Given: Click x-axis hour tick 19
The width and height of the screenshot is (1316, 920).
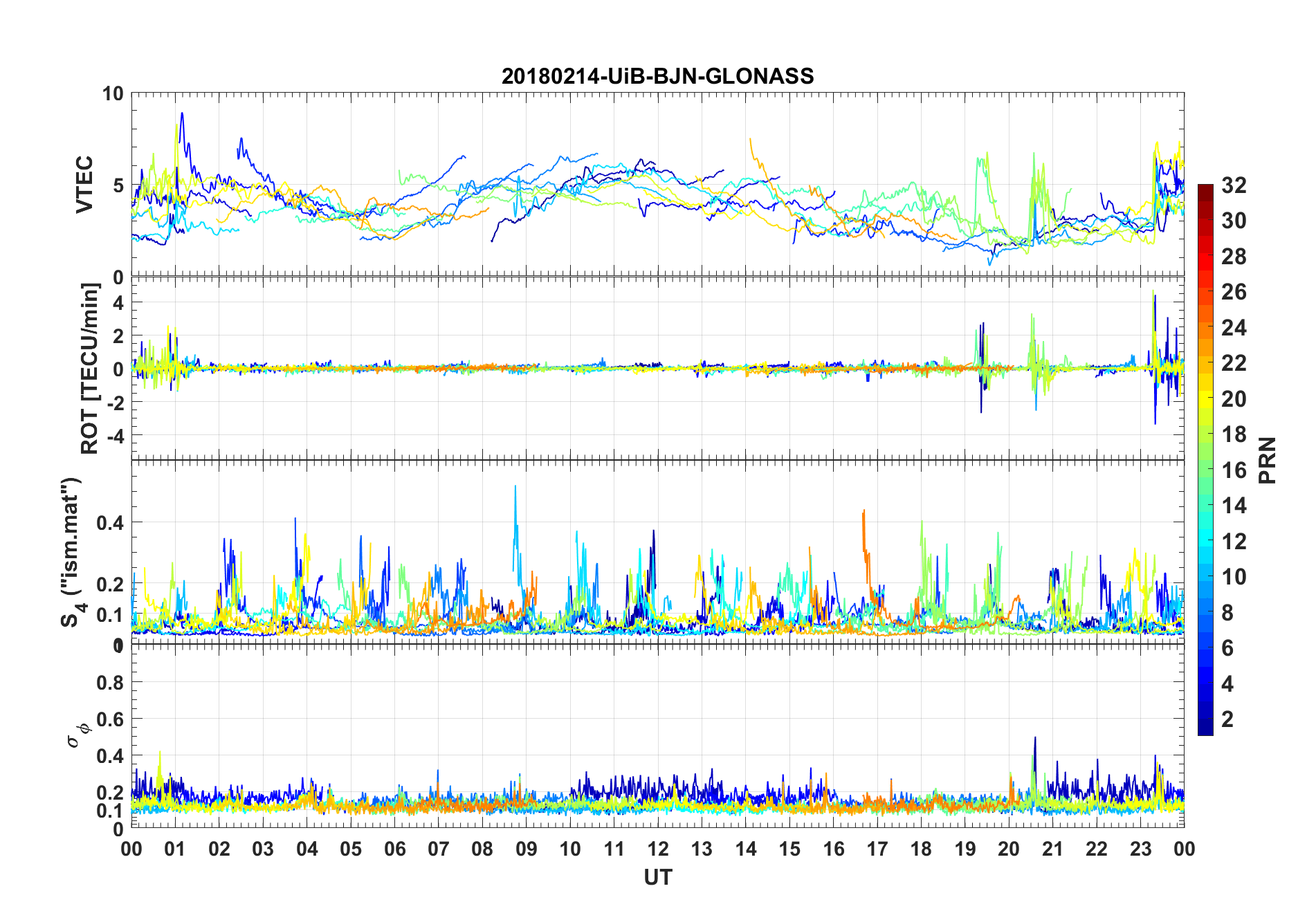Looking at the screenshot, I should click(965, 849).
